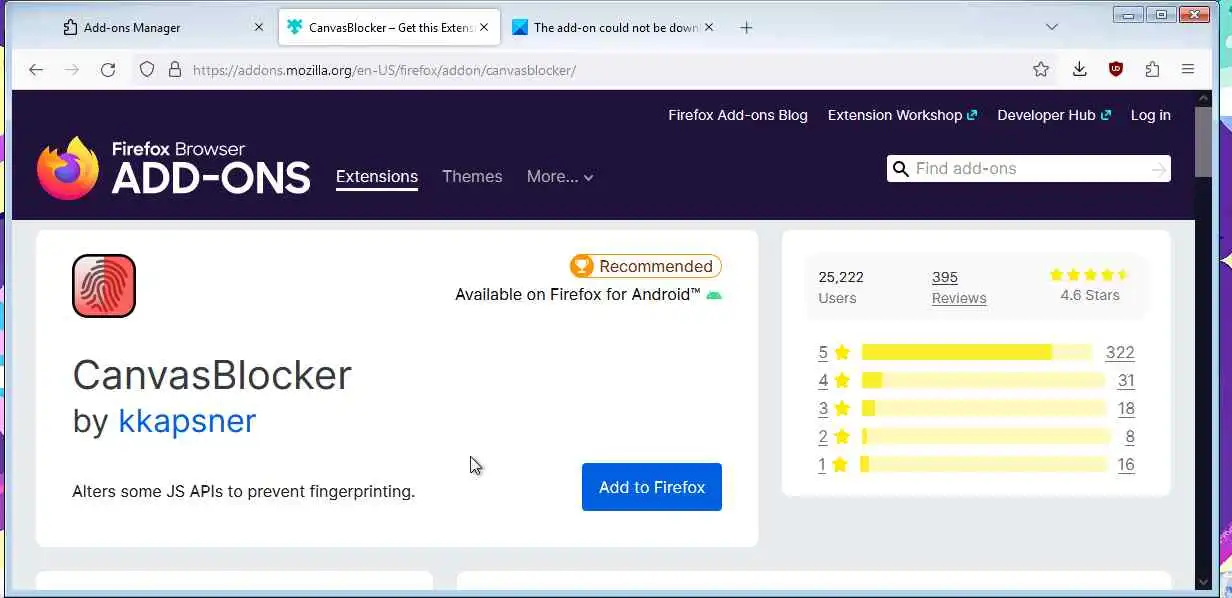Reload the page with the refresh icon

108,69
